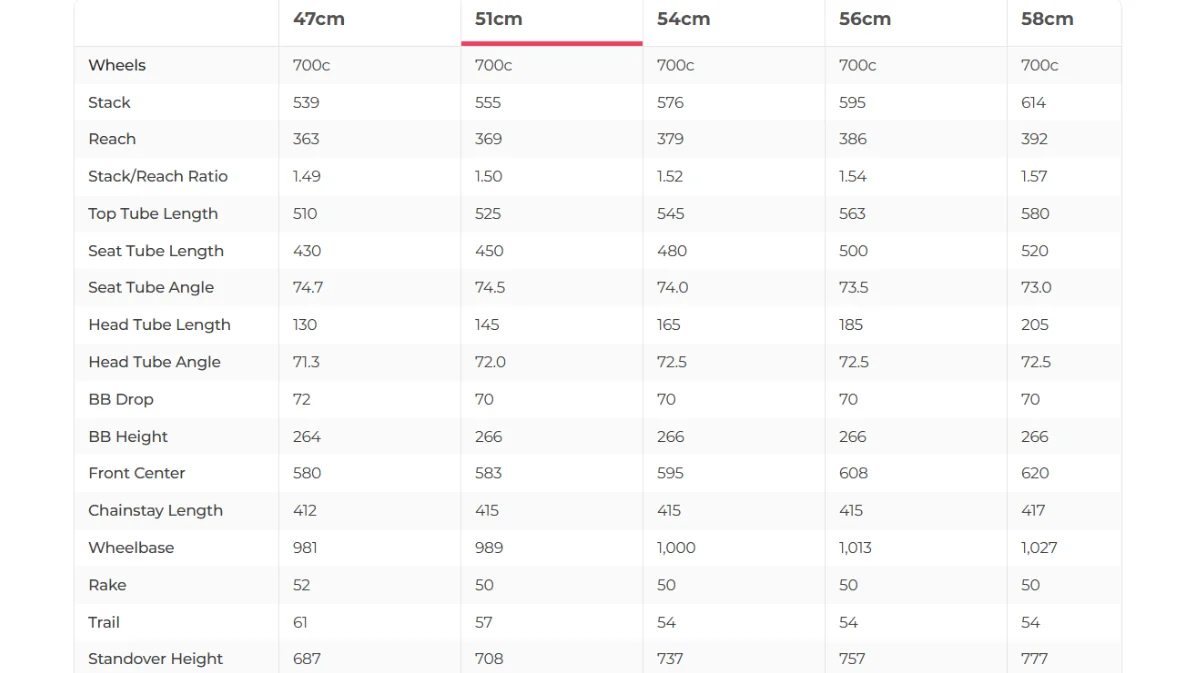
Task: Select the 51cm size column header
Action: (499, 19)
